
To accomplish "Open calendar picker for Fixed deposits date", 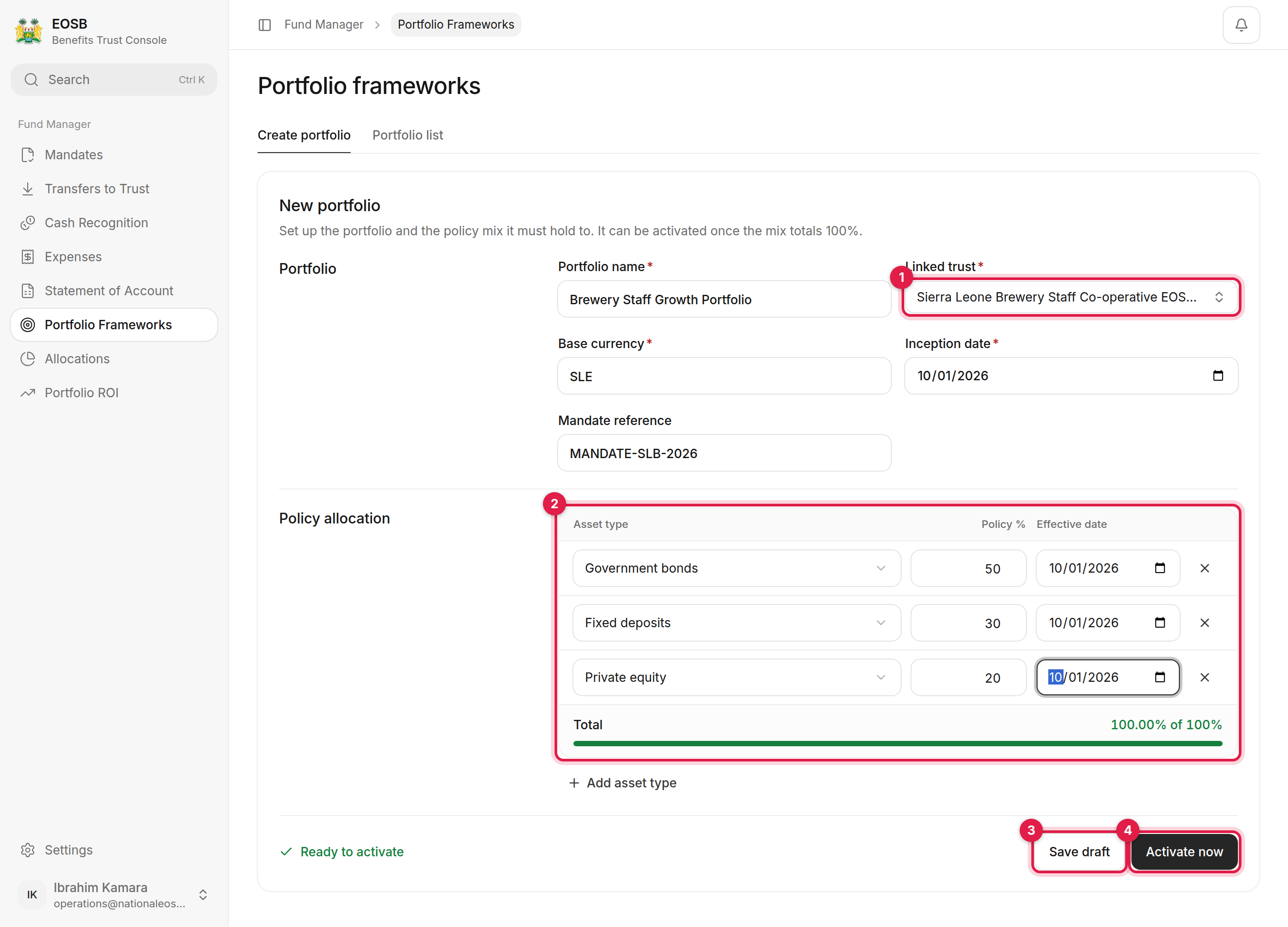I will [1160, 622].
